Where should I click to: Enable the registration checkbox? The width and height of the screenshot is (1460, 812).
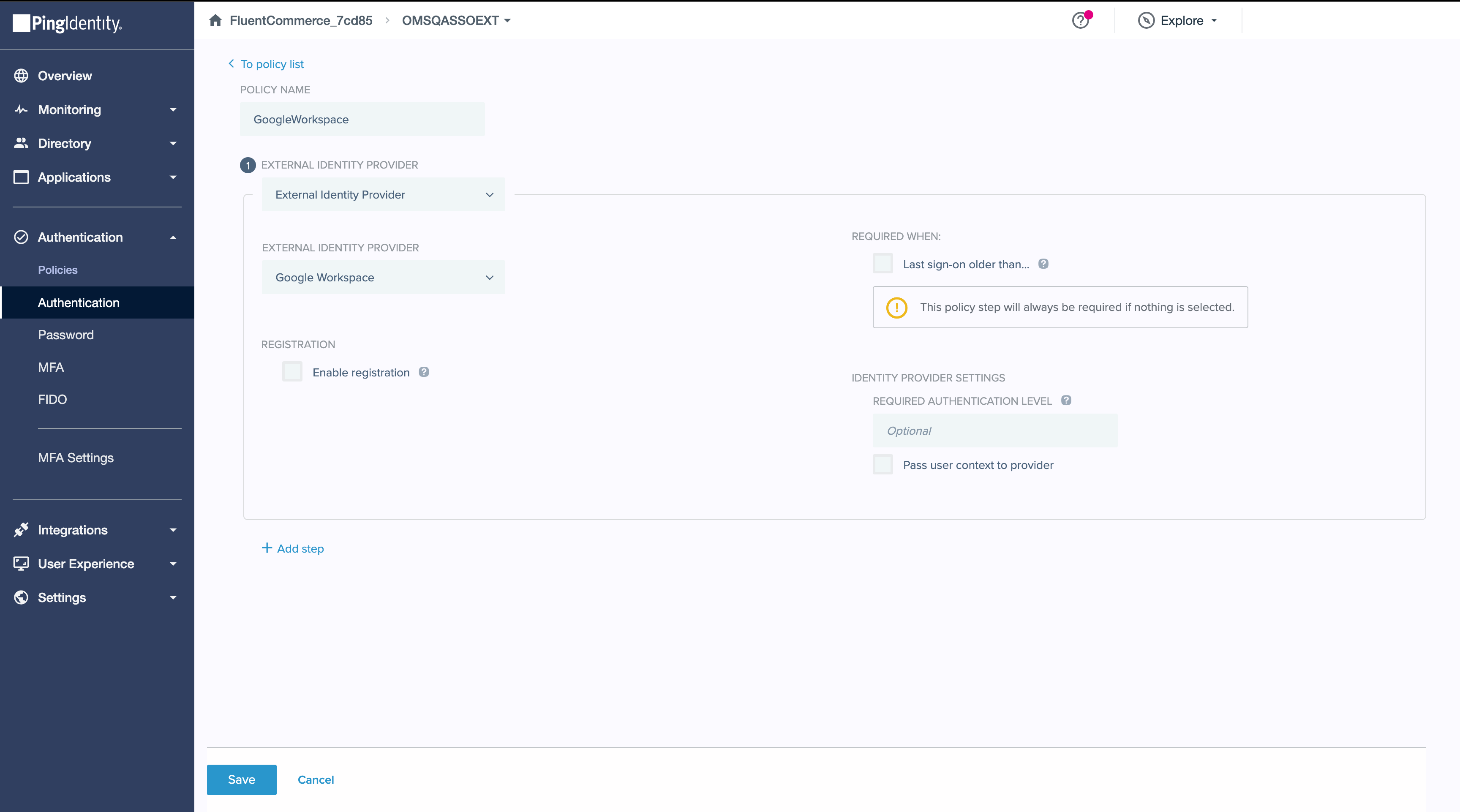[292, 372]
